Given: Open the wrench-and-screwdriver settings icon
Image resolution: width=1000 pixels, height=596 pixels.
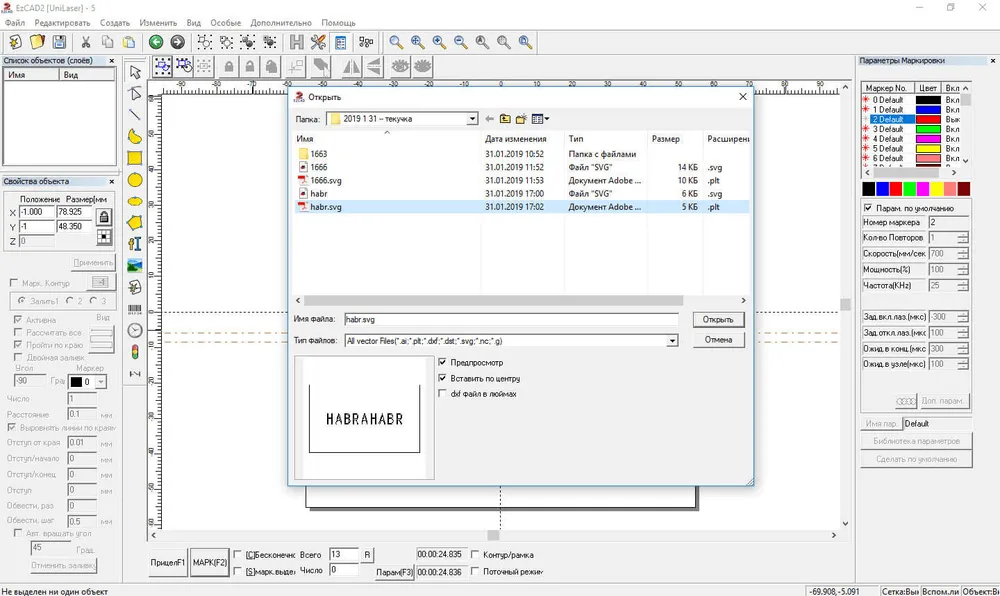Looking at the screenshot, I should [318, 42].
